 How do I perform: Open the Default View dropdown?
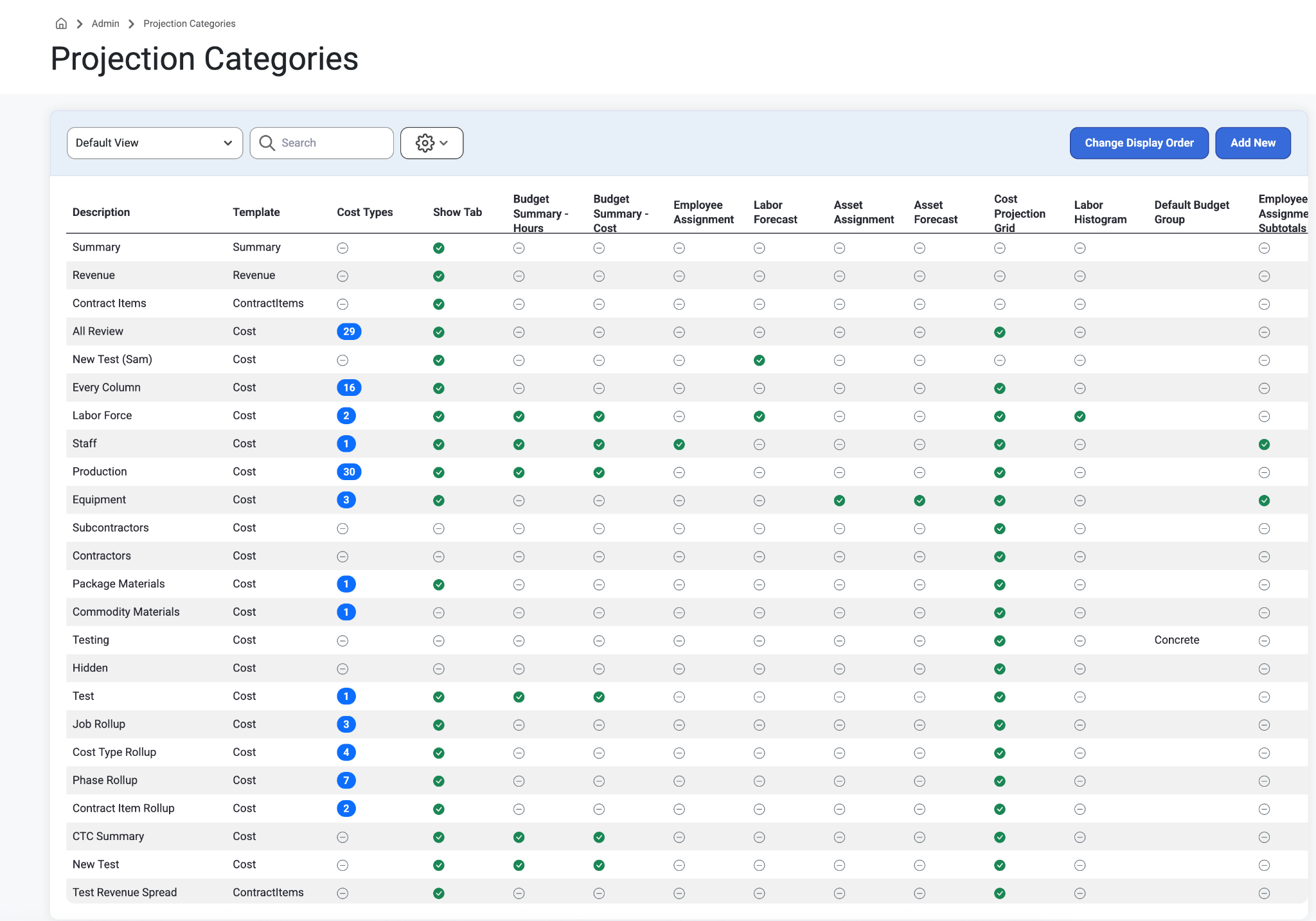point(155,143)
